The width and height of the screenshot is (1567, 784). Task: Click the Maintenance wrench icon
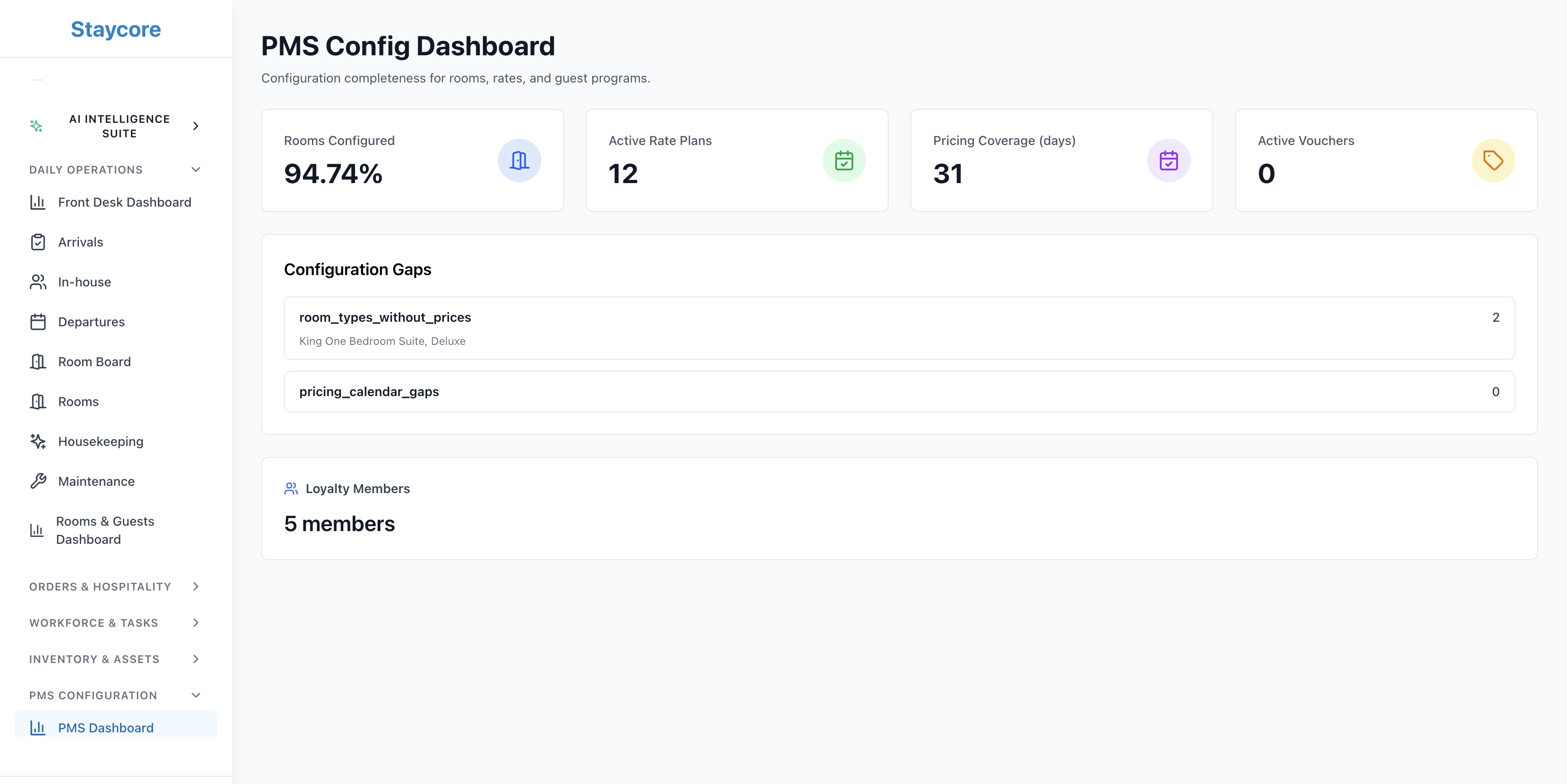pos(38,481)
